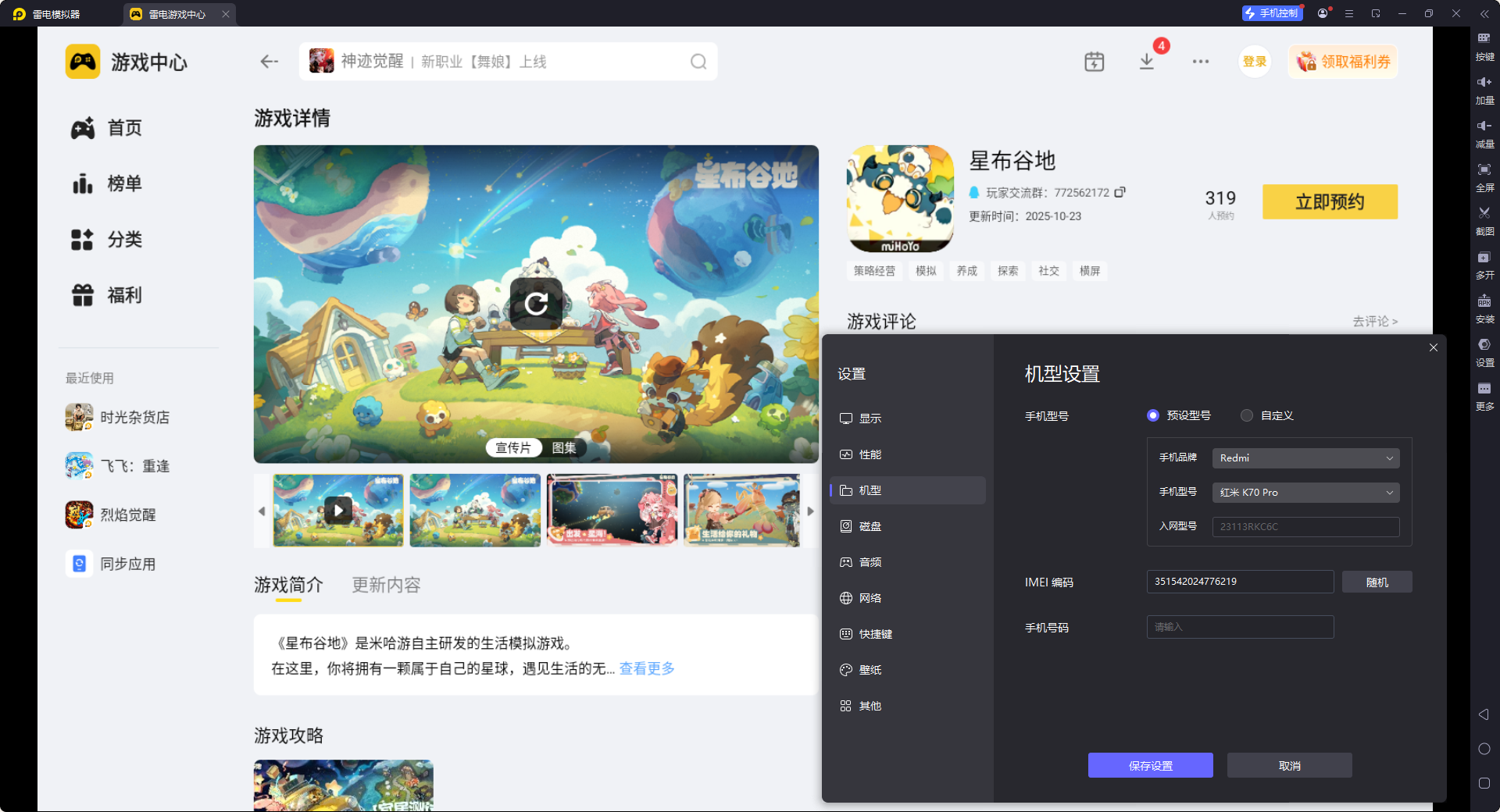The width and height of the screenshot is (1500, 812).
Task: Go to 首页 in the left sidebar
Action: 107,128
